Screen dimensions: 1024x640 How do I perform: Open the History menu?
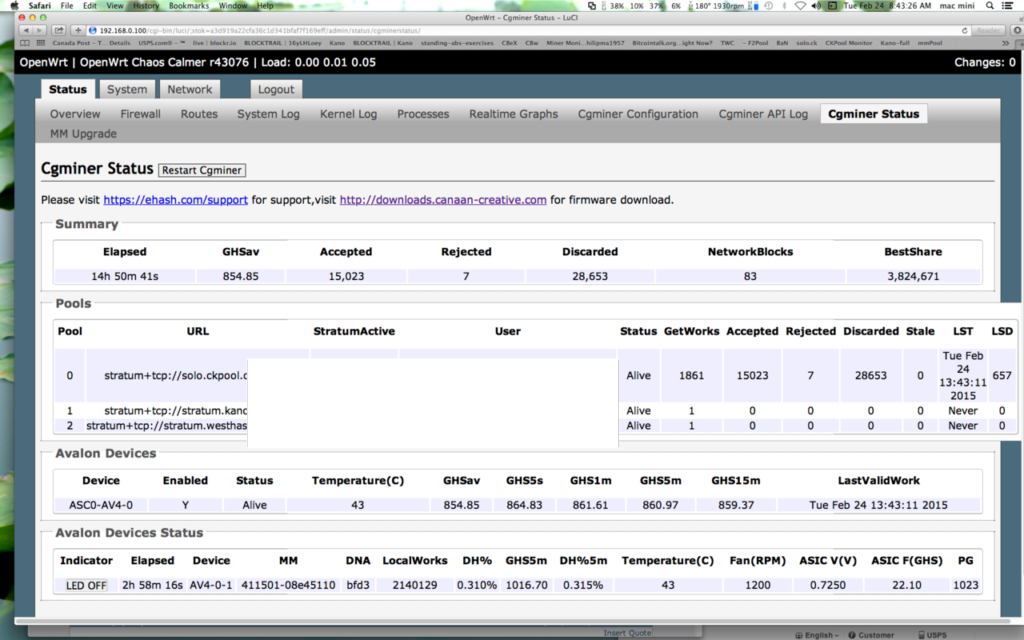click(x=146, y=5)
